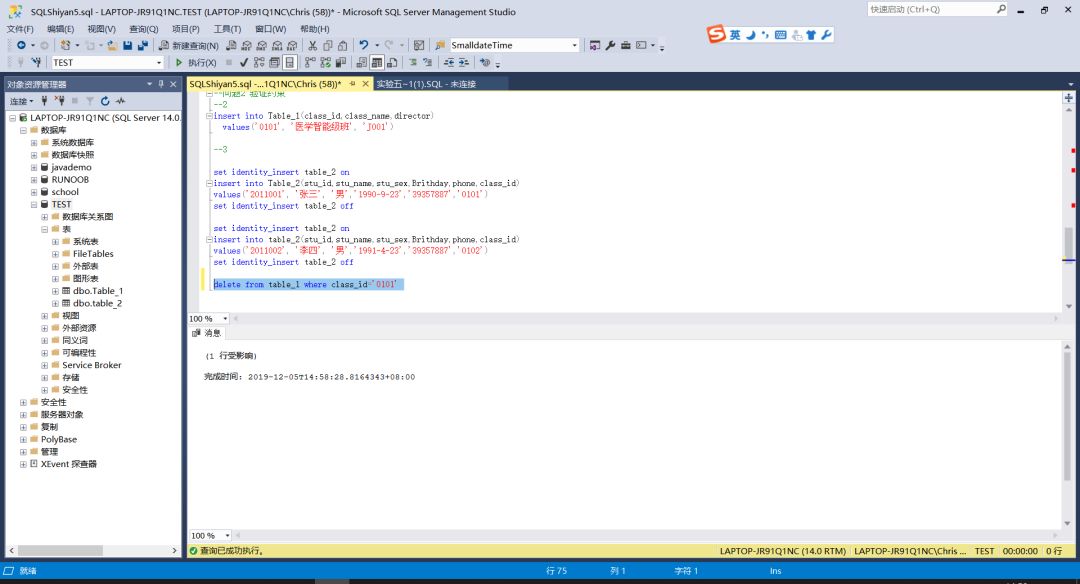
Task: Refresh the Object Explorer
Action: 105,101
